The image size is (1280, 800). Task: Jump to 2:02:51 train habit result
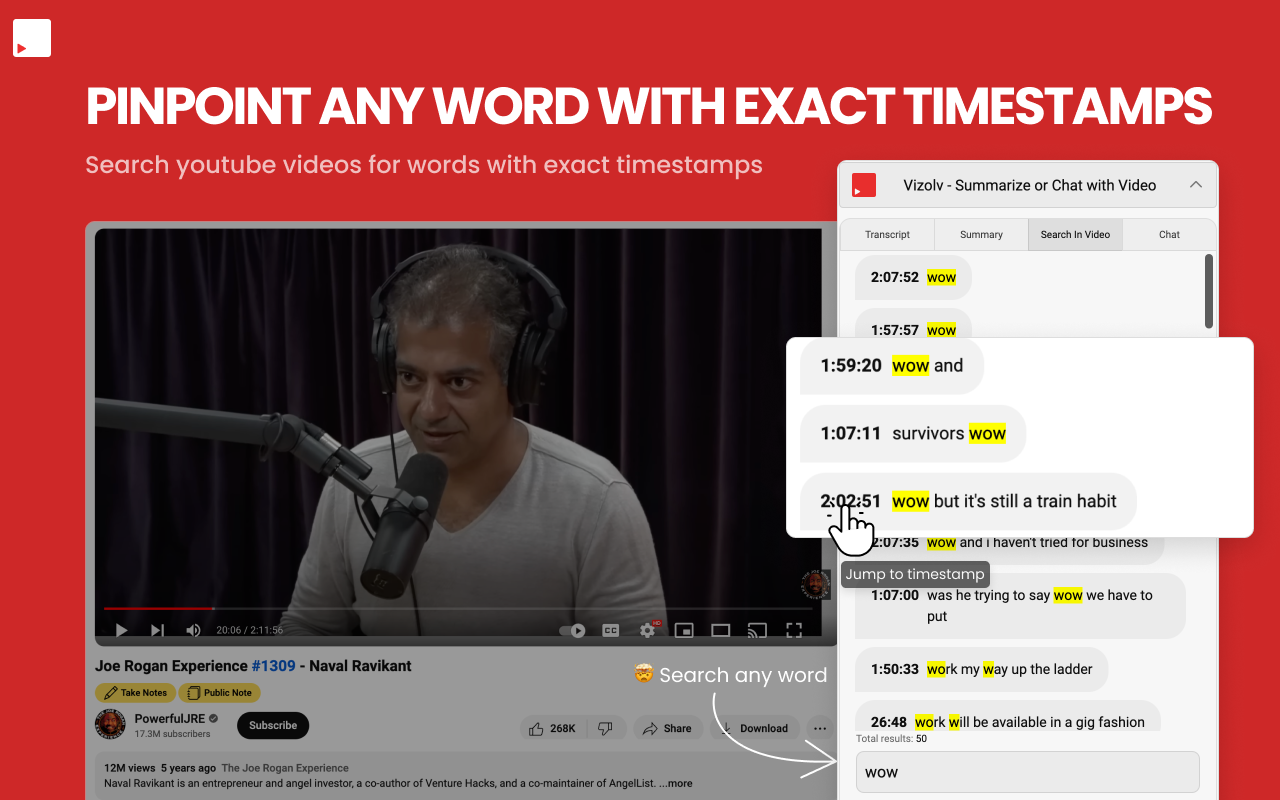tap(968, 501)
